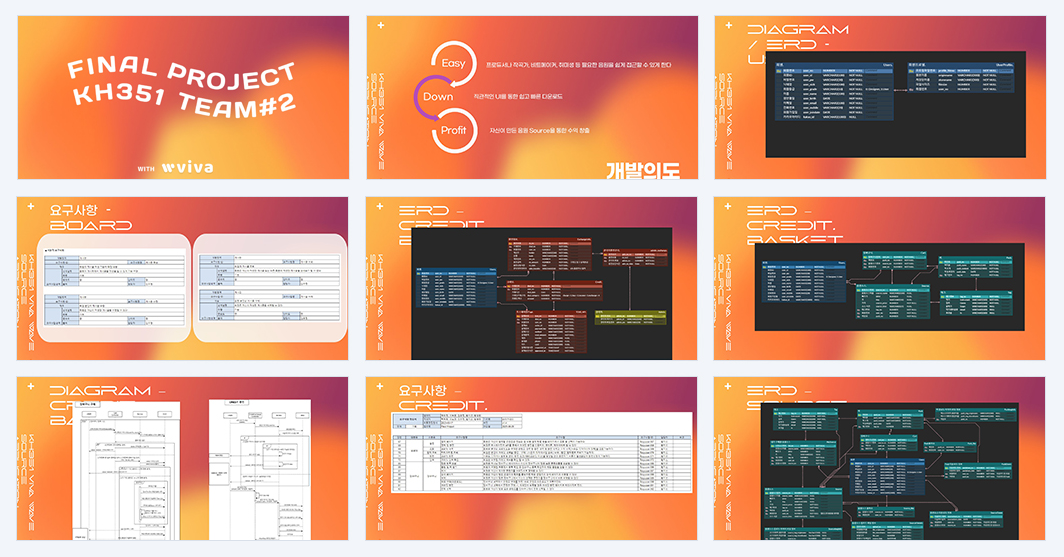The width and height of the screenshot is (1064, 557).
Task: Click the requirements table on the 요구사항 - CREDIT slide
Action: point(542,452)
